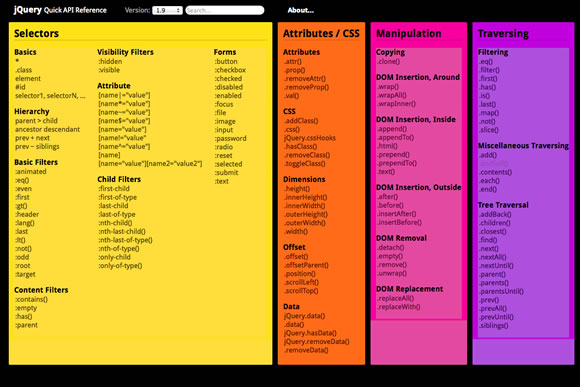Click the .insertBefore() outside insertion link
This screenshot has width=580, height=387.
pyautogui.click(x=399, y=222)
